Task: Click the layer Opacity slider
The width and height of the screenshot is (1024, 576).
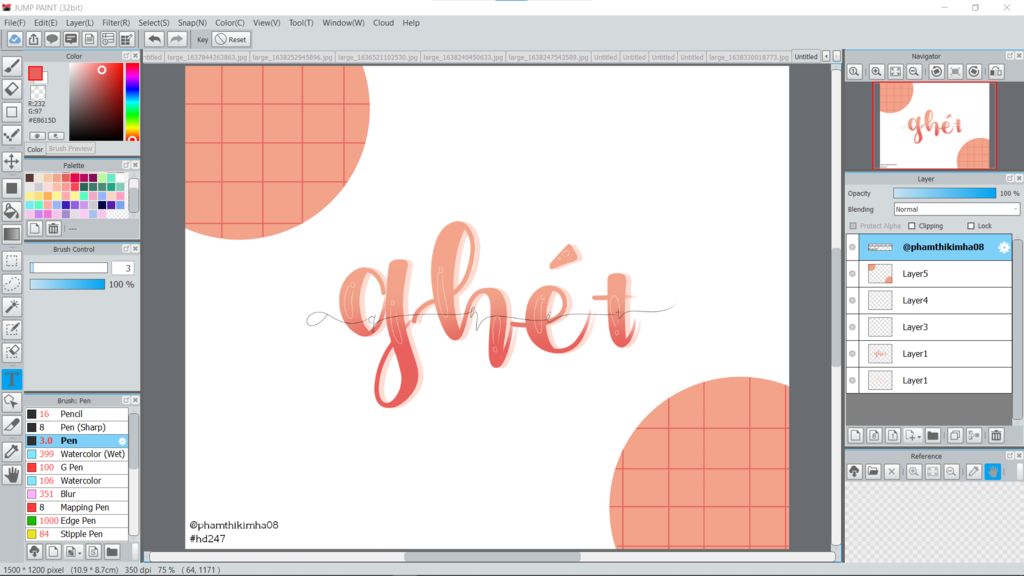Action: (944, 193)
